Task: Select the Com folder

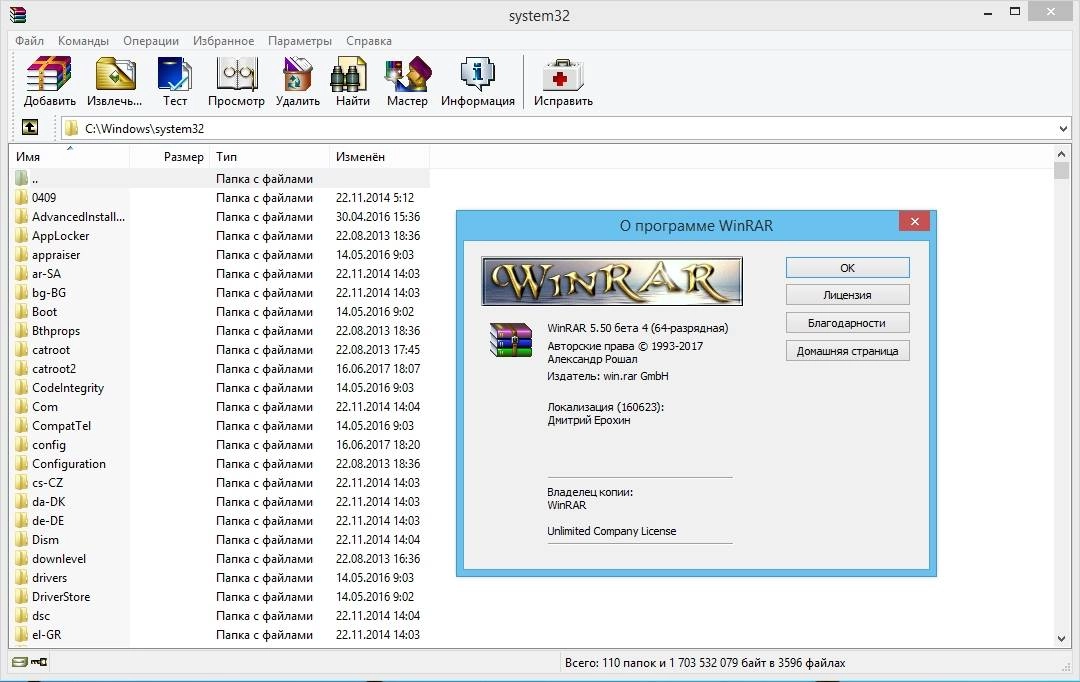Action: tap(45, 406)
